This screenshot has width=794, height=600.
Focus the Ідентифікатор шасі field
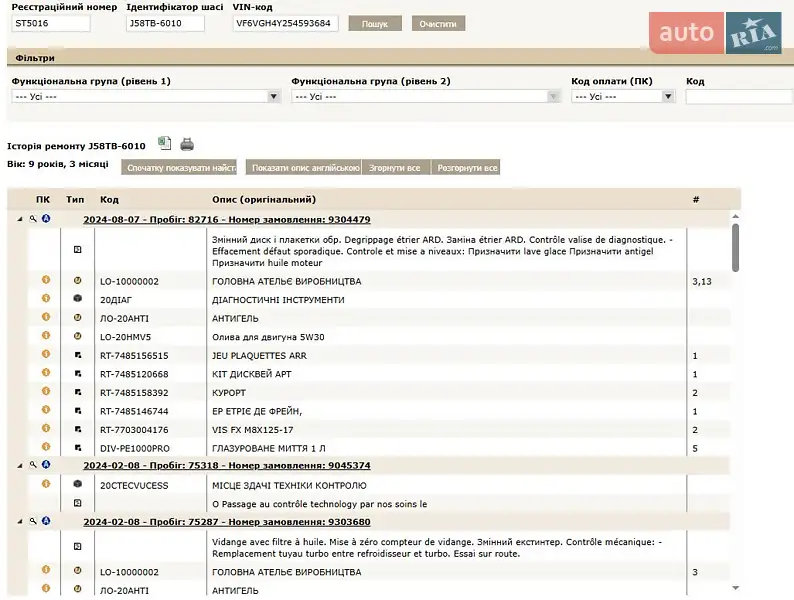click(x=165, y=23)
